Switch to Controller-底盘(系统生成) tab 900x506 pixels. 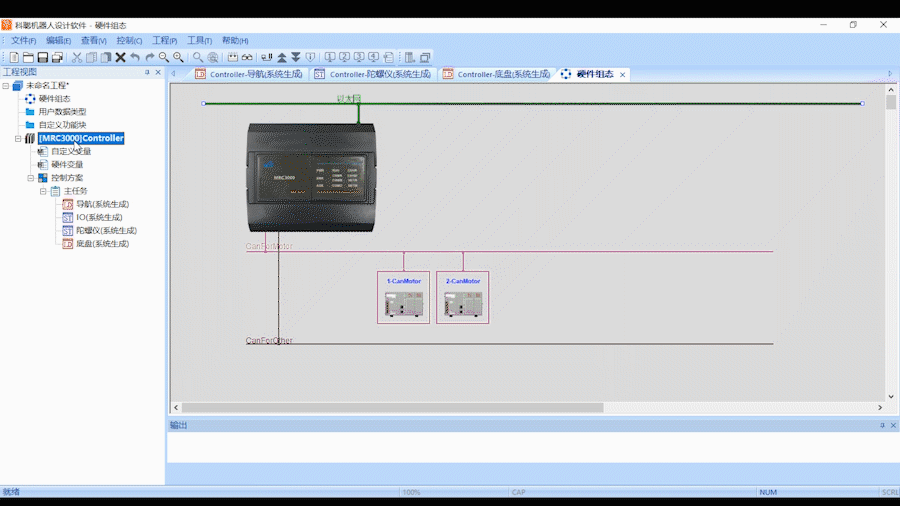[x=496, y=75]
